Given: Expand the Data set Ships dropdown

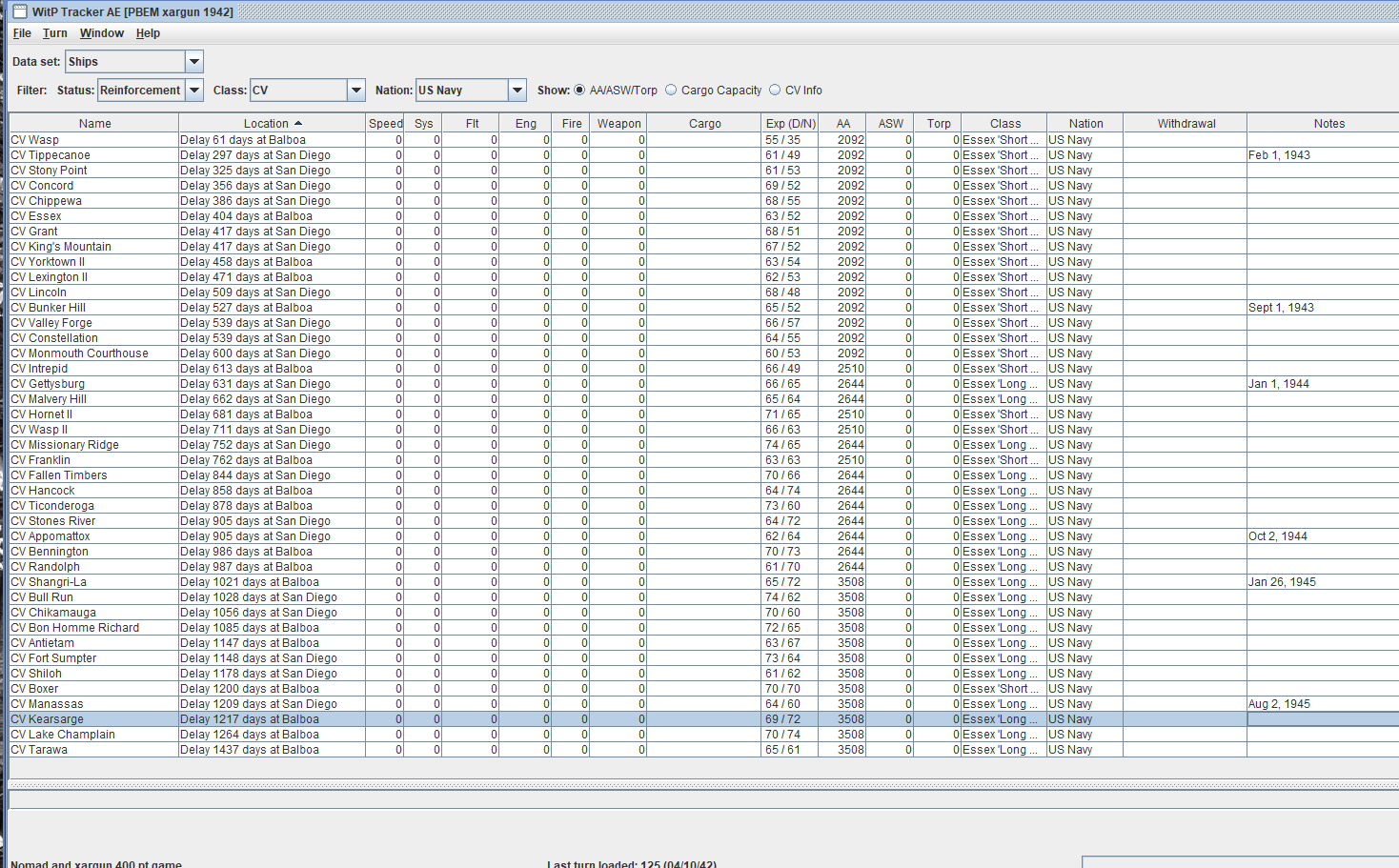Looking at the screenshot, I should point(194,62).
